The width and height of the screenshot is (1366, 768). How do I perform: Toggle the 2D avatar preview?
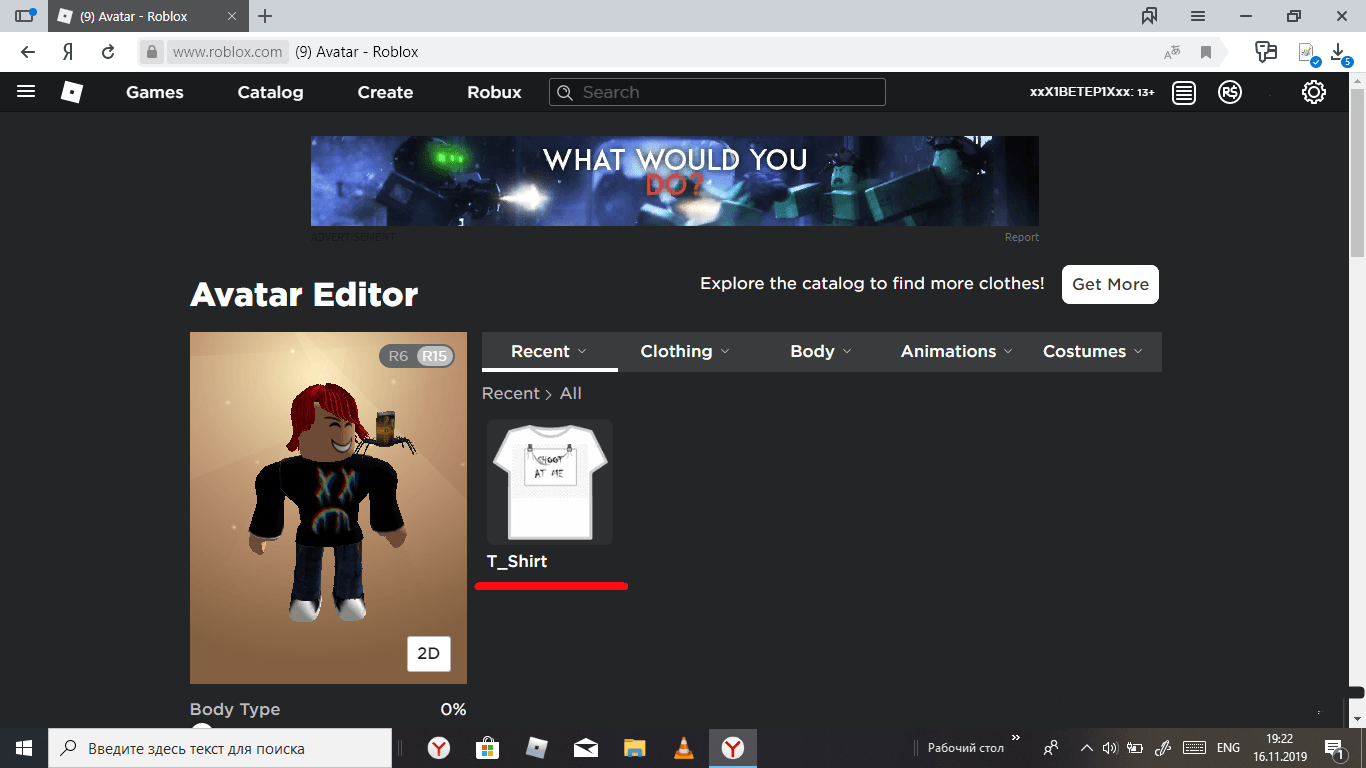click(x=428, y=654)
